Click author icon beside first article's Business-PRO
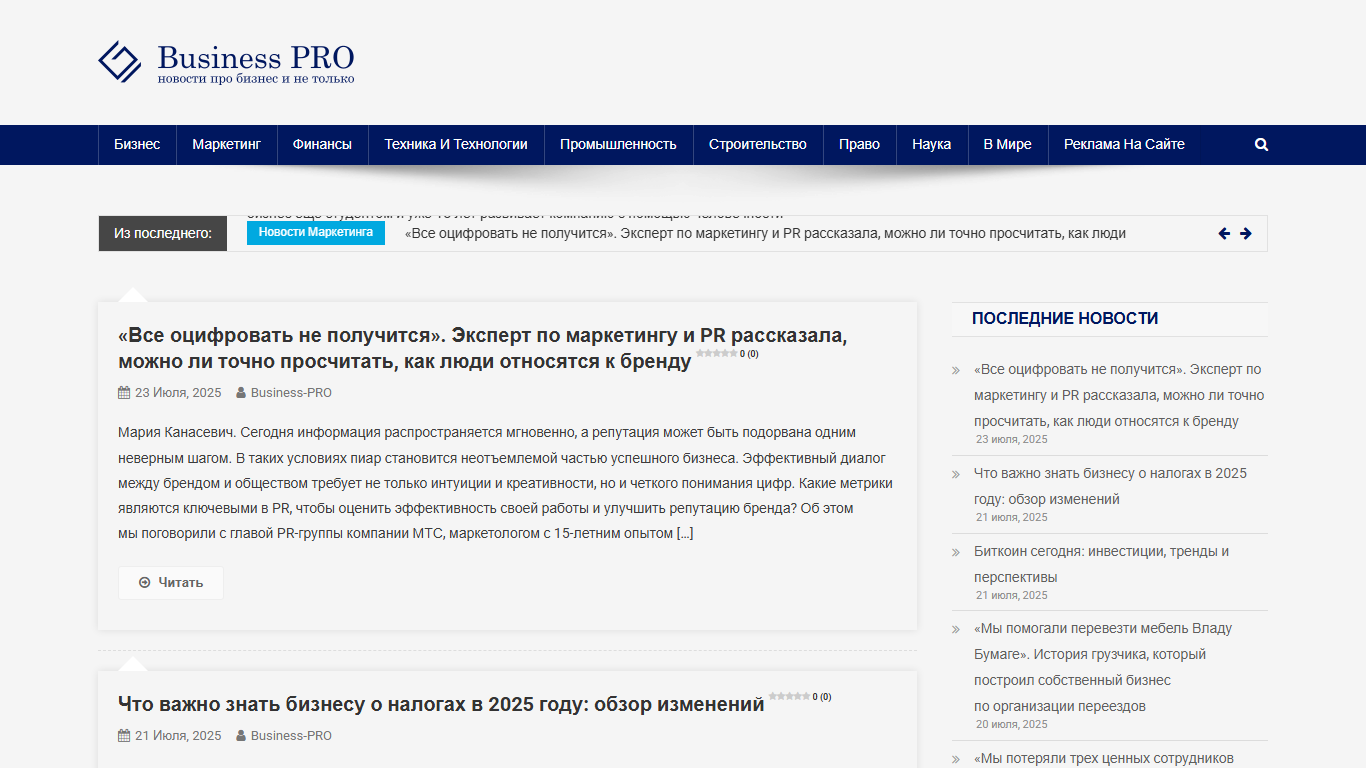This screenshot has height=768, width=1366. [241, 393]
